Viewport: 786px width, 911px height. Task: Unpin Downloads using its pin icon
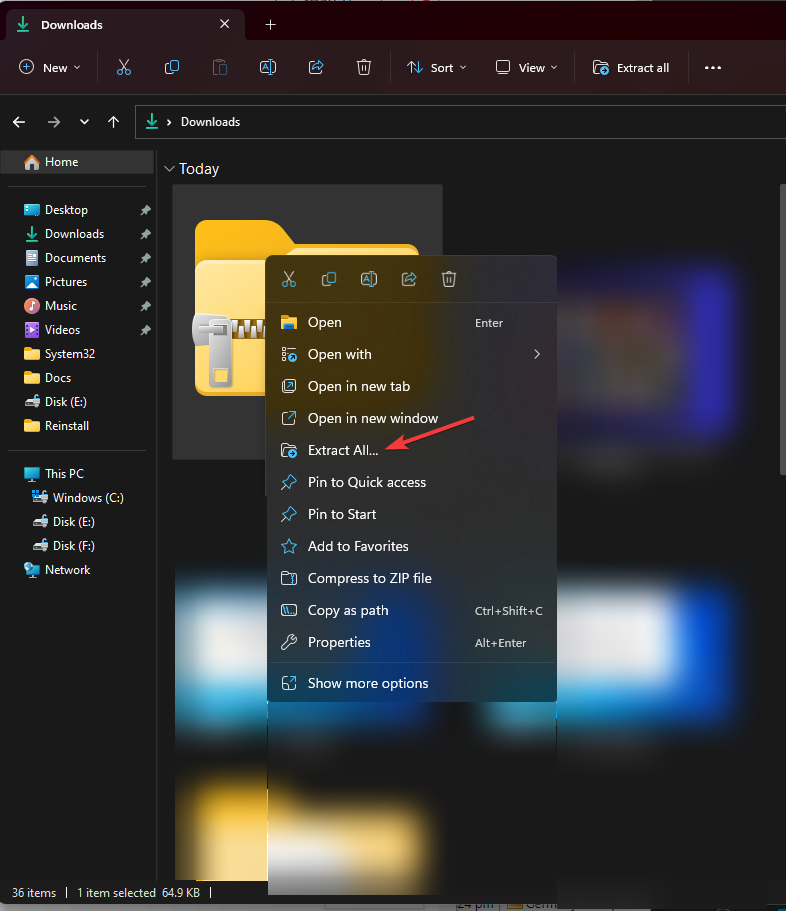145,234
